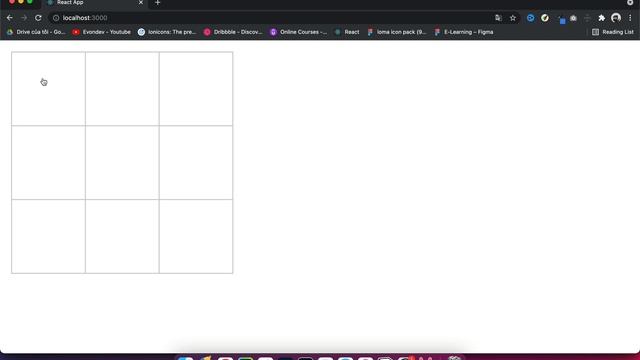Open the blue square extension icon
Viewport: 640px width, 360px height.
(x=561, y=20)
